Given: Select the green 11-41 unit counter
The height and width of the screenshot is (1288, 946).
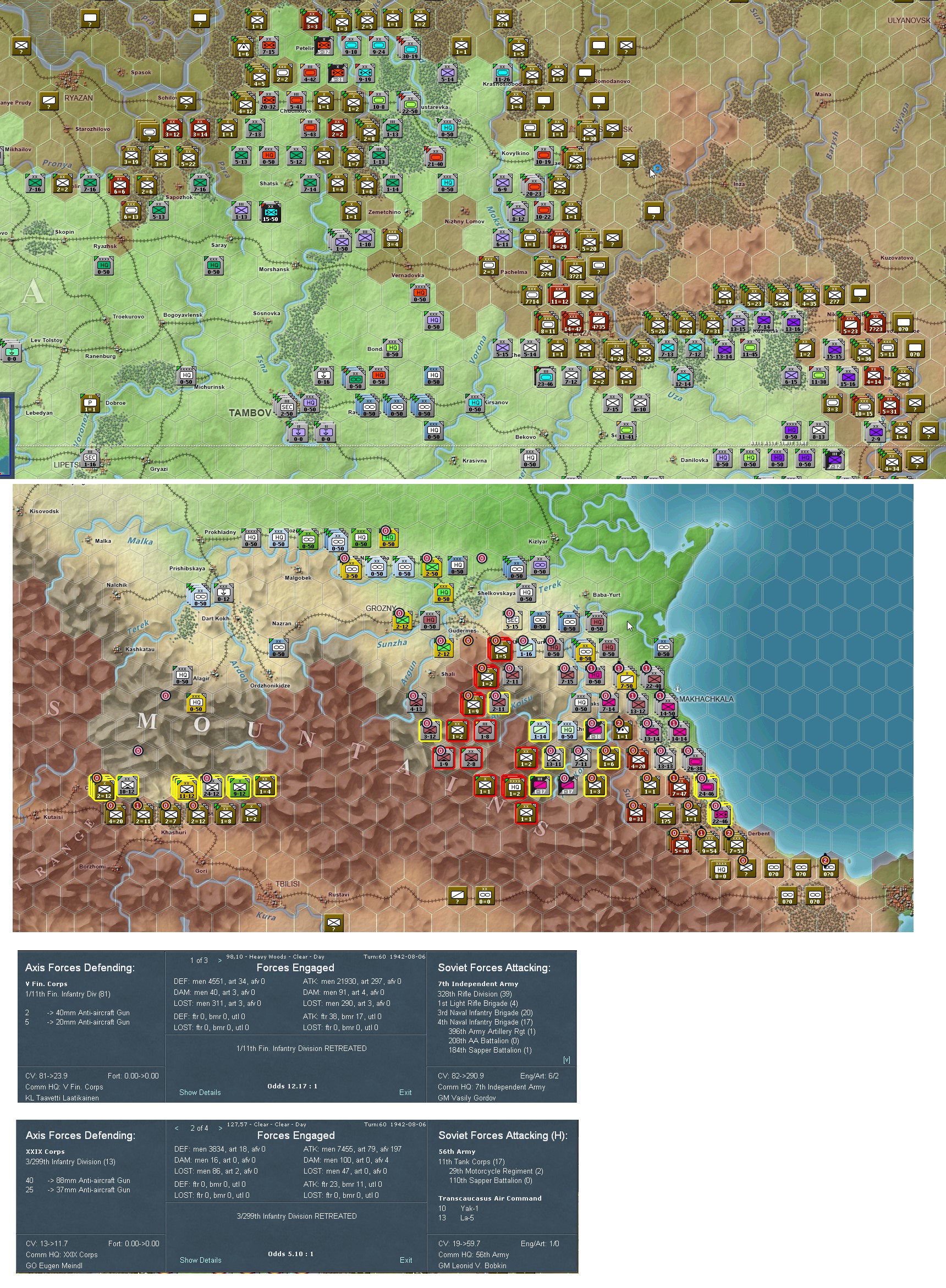Looking at the screenshot, I should tap(626, 431).
